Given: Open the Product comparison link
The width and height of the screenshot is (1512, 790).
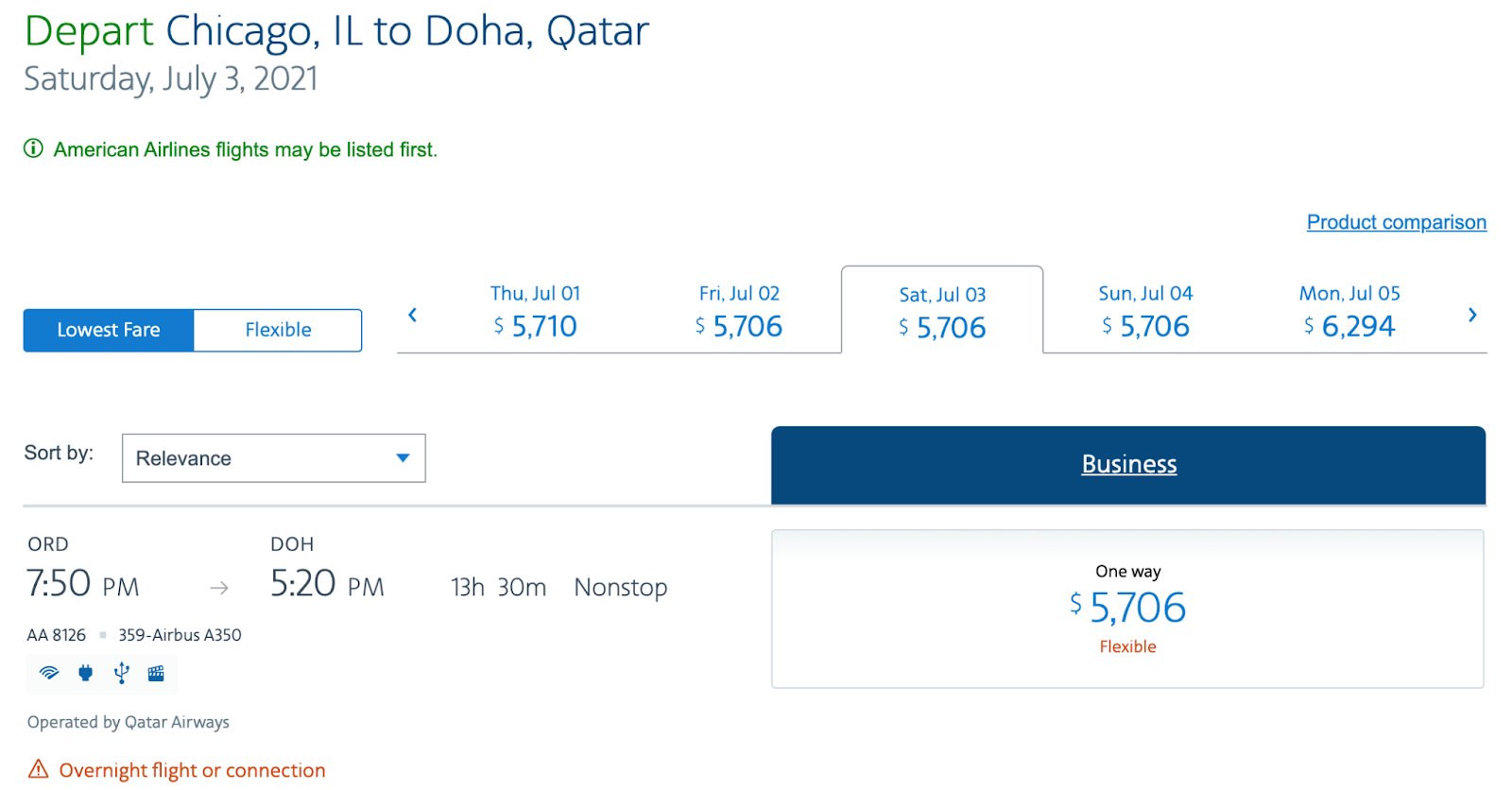Looking at the screenshot, I should [x=1396, y=222].
